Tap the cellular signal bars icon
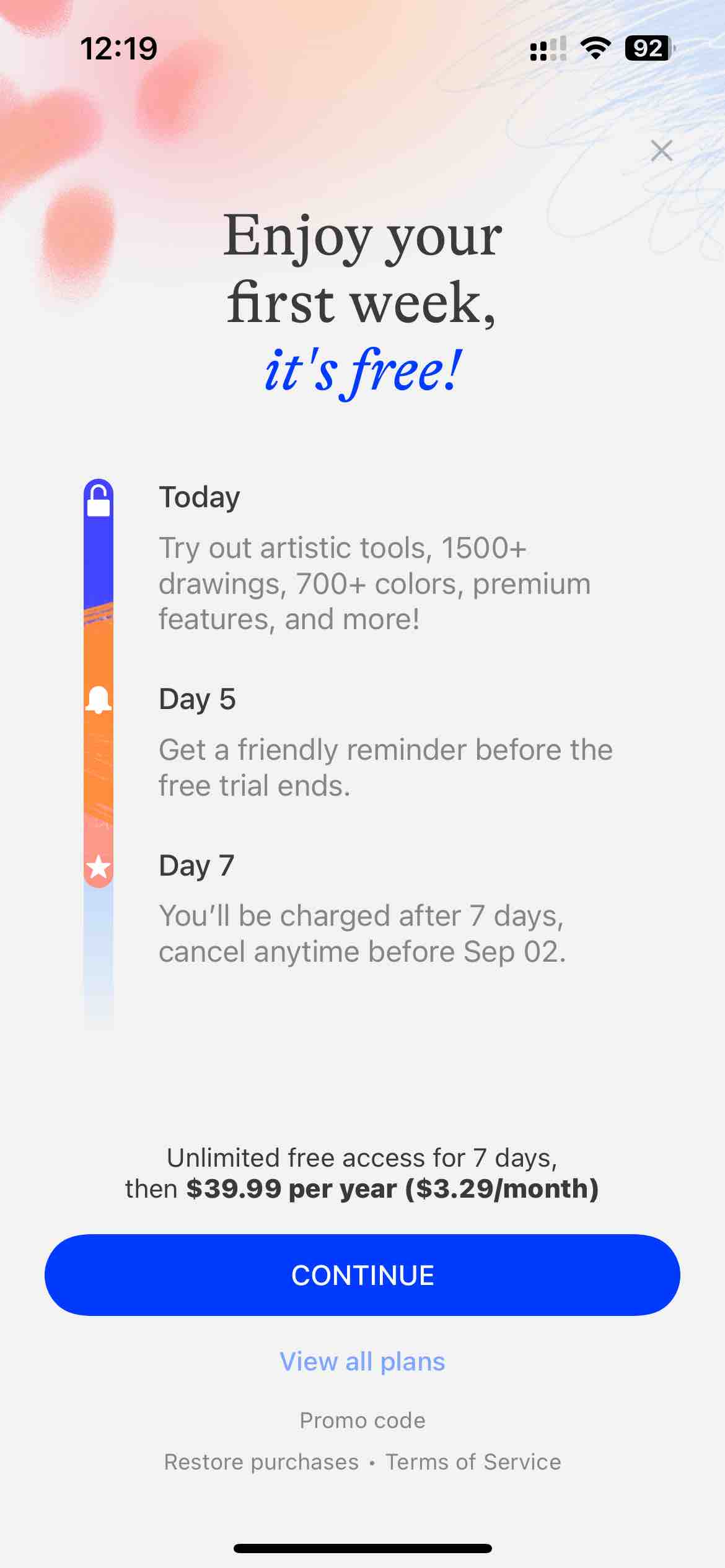 (x=548, y=48)
